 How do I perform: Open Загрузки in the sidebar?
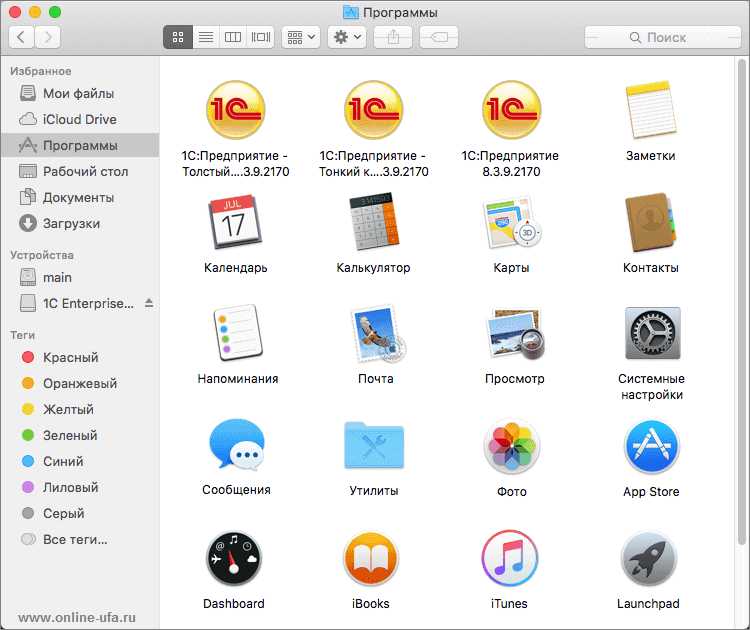click(x=80, y=223)
